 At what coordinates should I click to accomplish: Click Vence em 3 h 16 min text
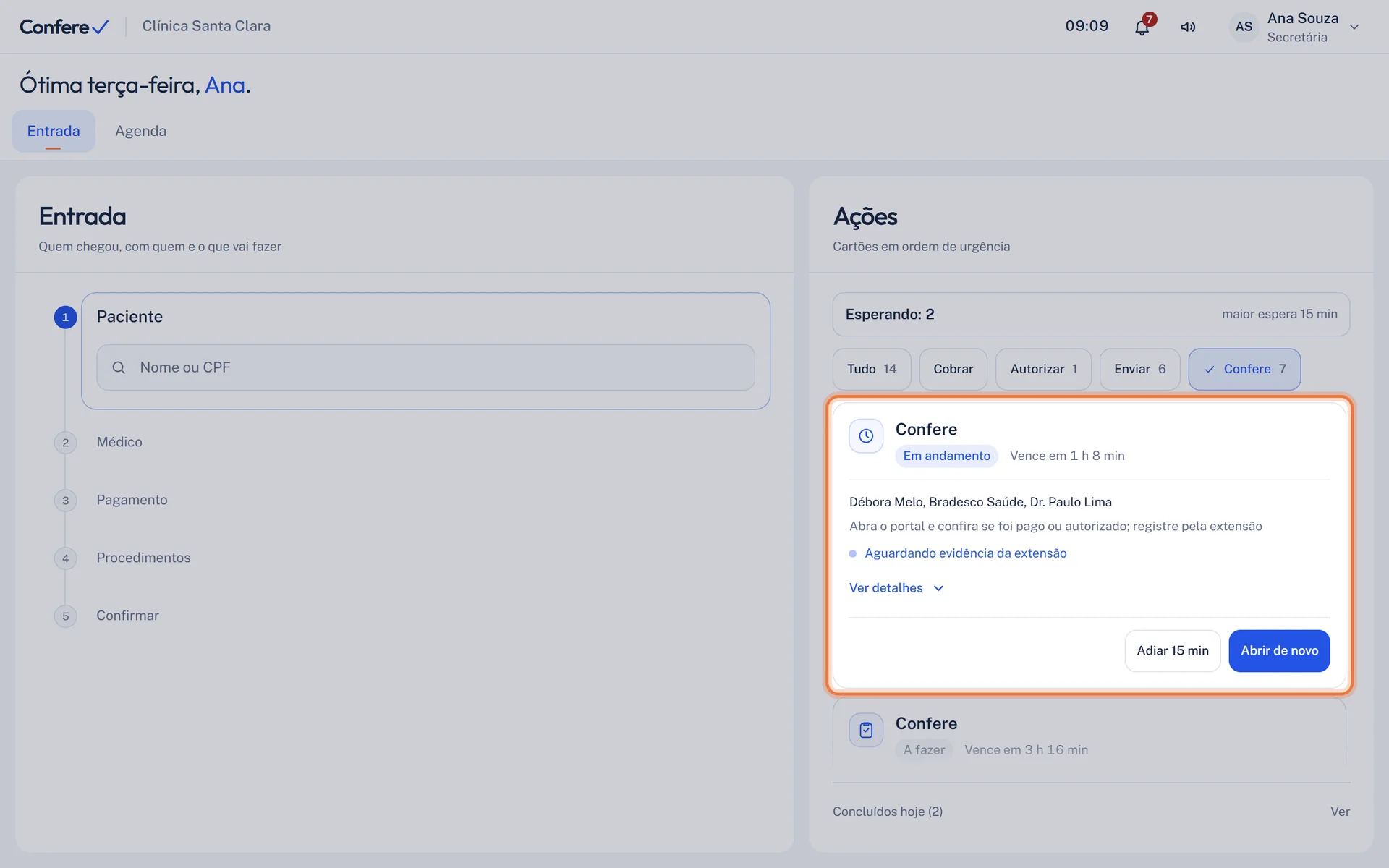pos(1026,750)
